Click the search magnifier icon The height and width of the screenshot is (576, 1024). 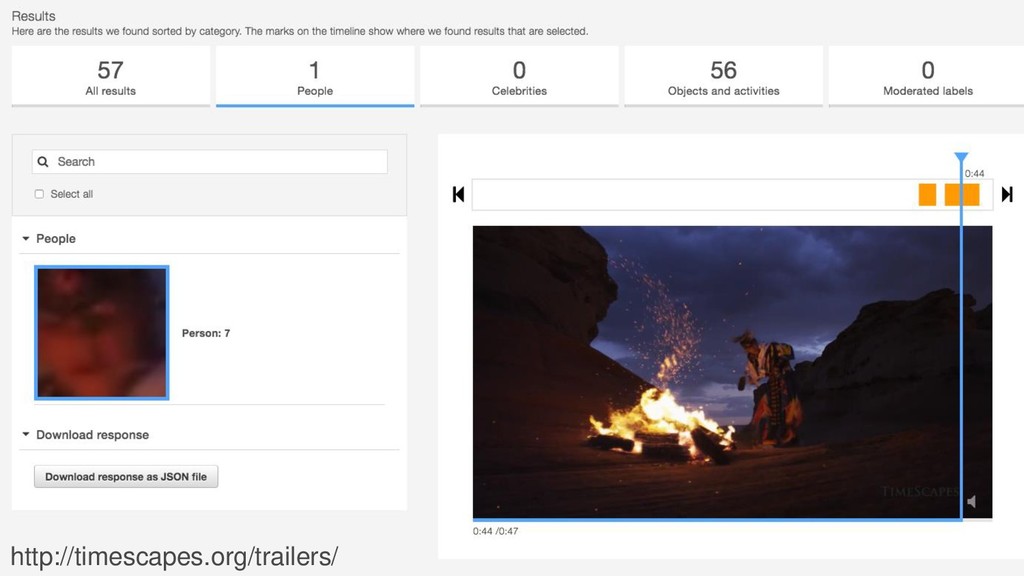pos(43,162)
